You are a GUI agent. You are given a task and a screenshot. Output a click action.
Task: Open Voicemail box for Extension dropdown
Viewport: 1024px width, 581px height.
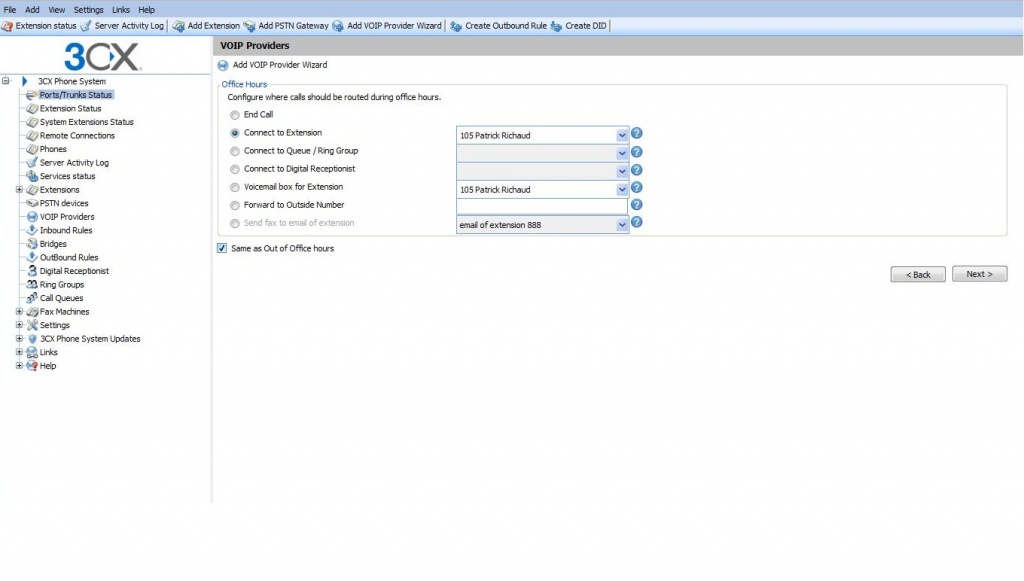(622, 190)
